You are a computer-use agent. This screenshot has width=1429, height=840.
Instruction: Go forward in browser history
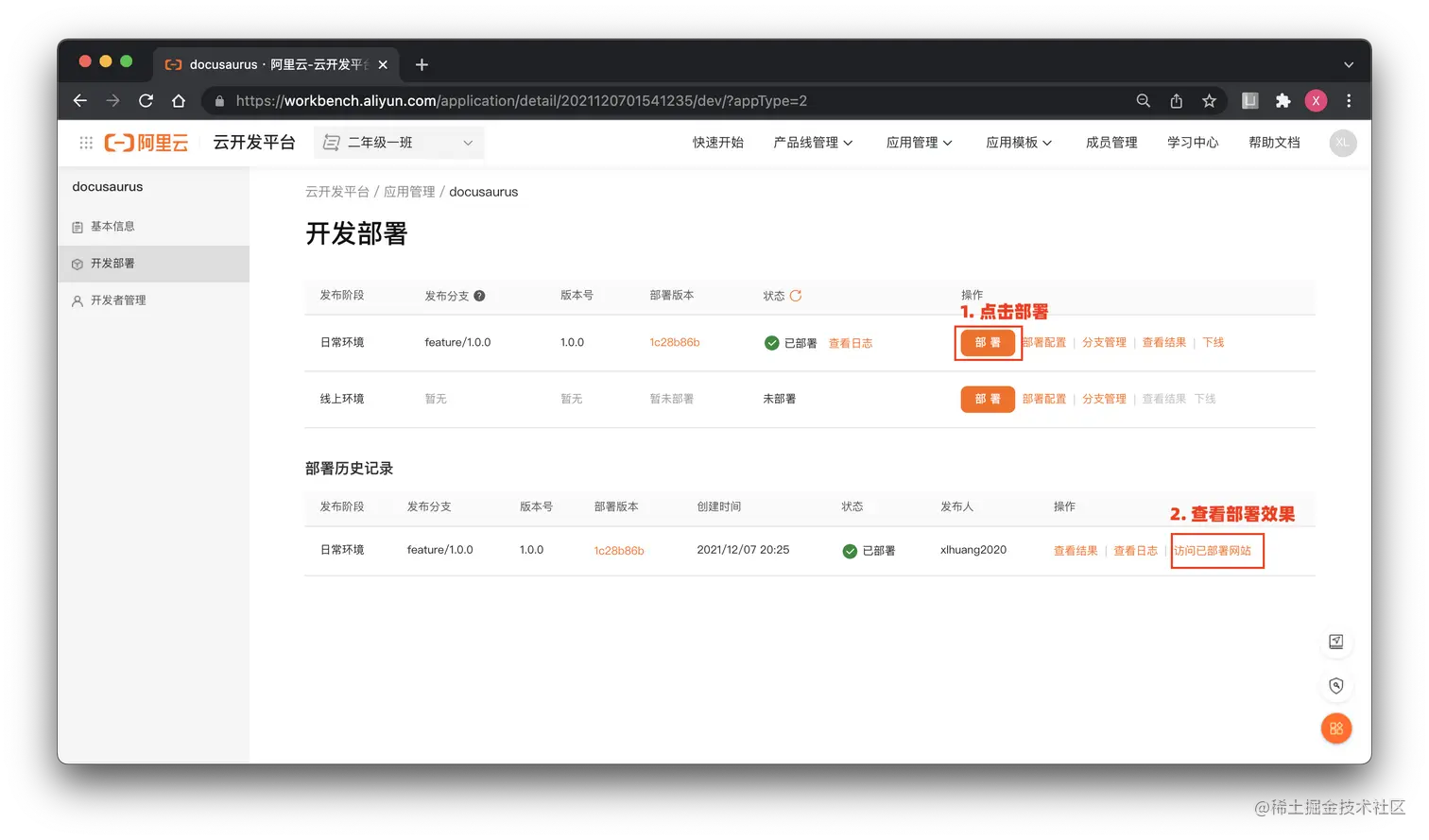coord(113,100)
